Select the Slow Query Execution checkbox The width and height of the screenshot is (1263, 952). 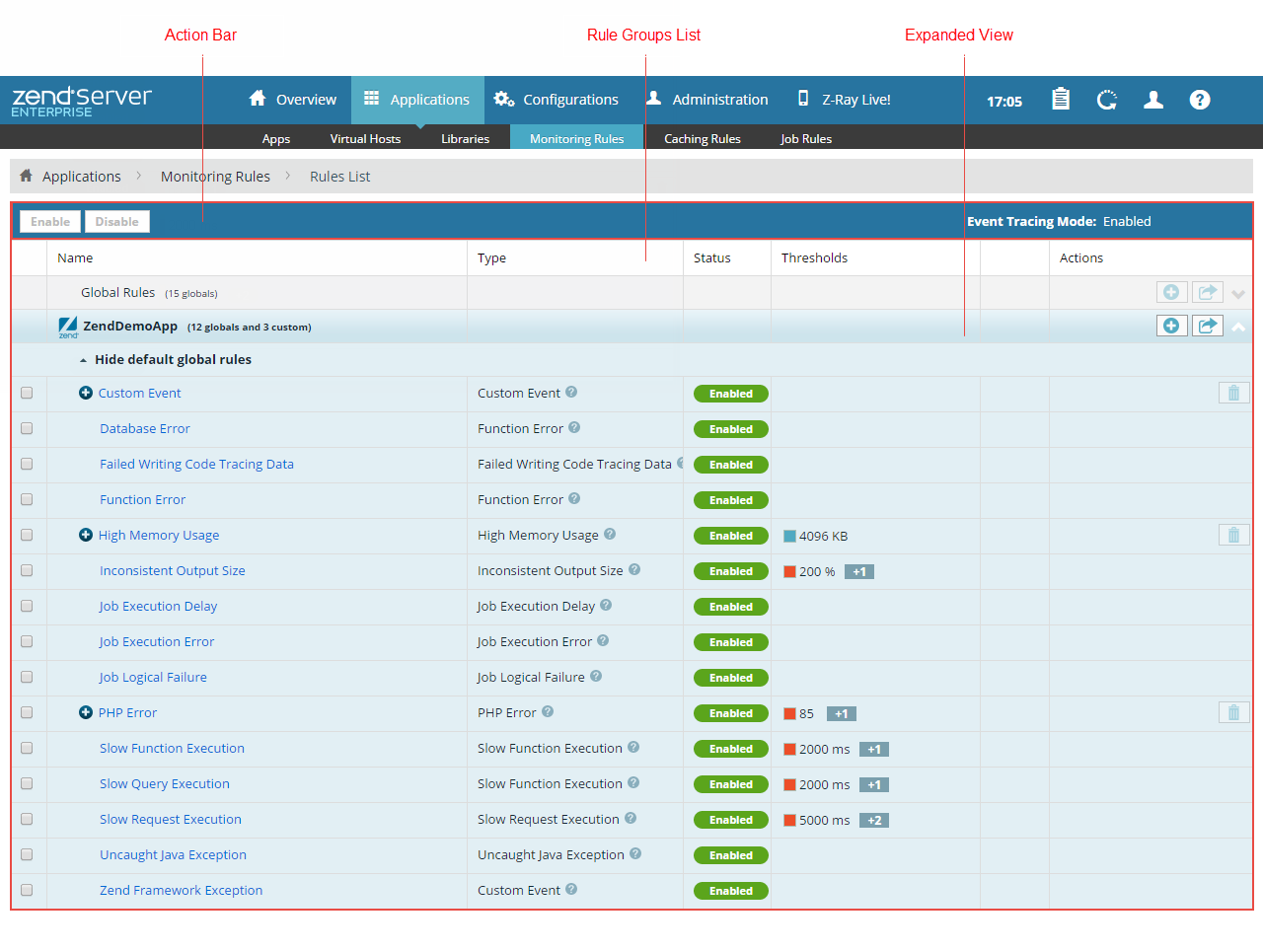[x=27, y=783]
